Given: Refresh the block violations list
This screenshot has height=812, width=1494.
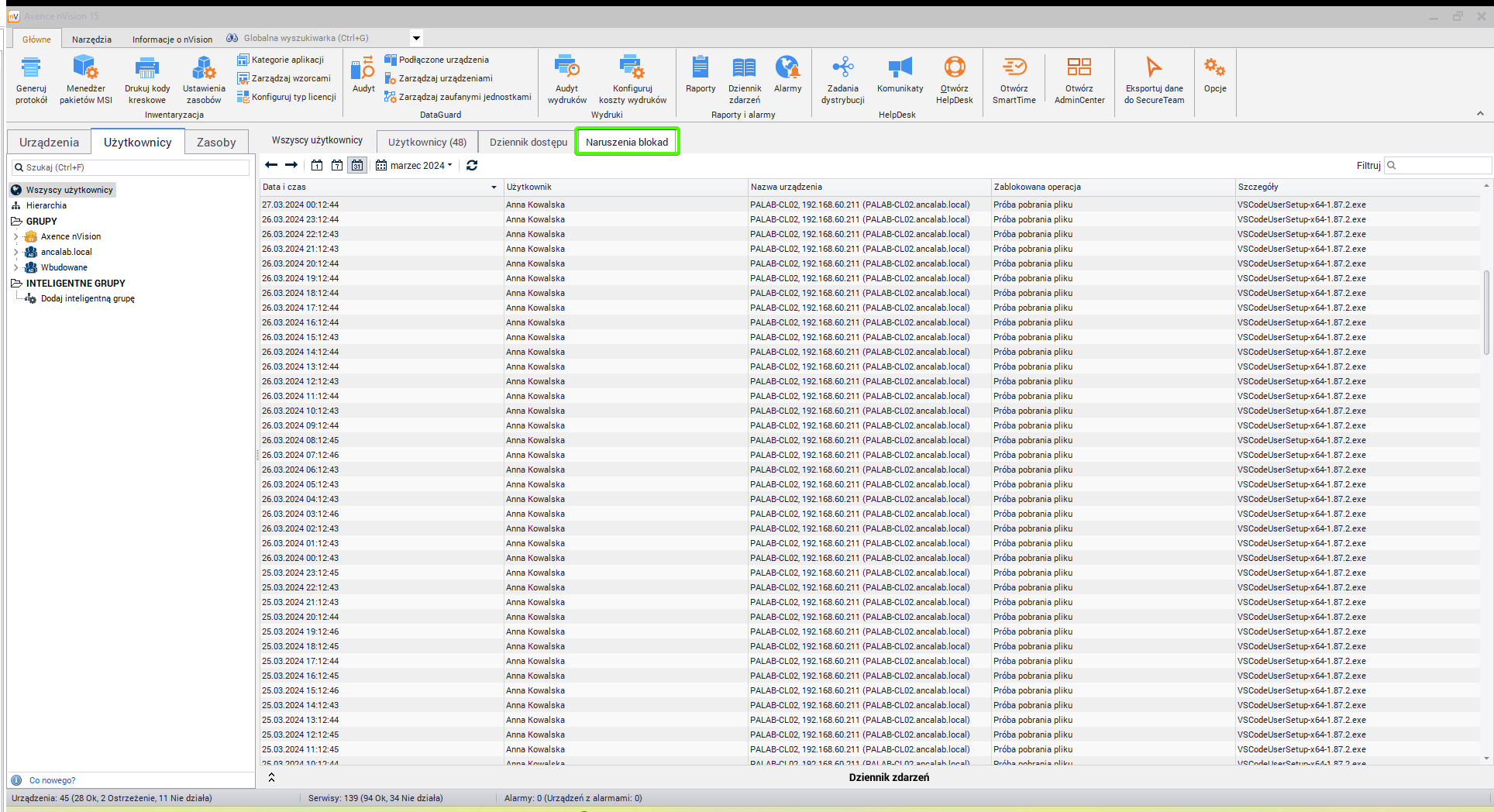Looking at the screenshot, I should (472, 165).
